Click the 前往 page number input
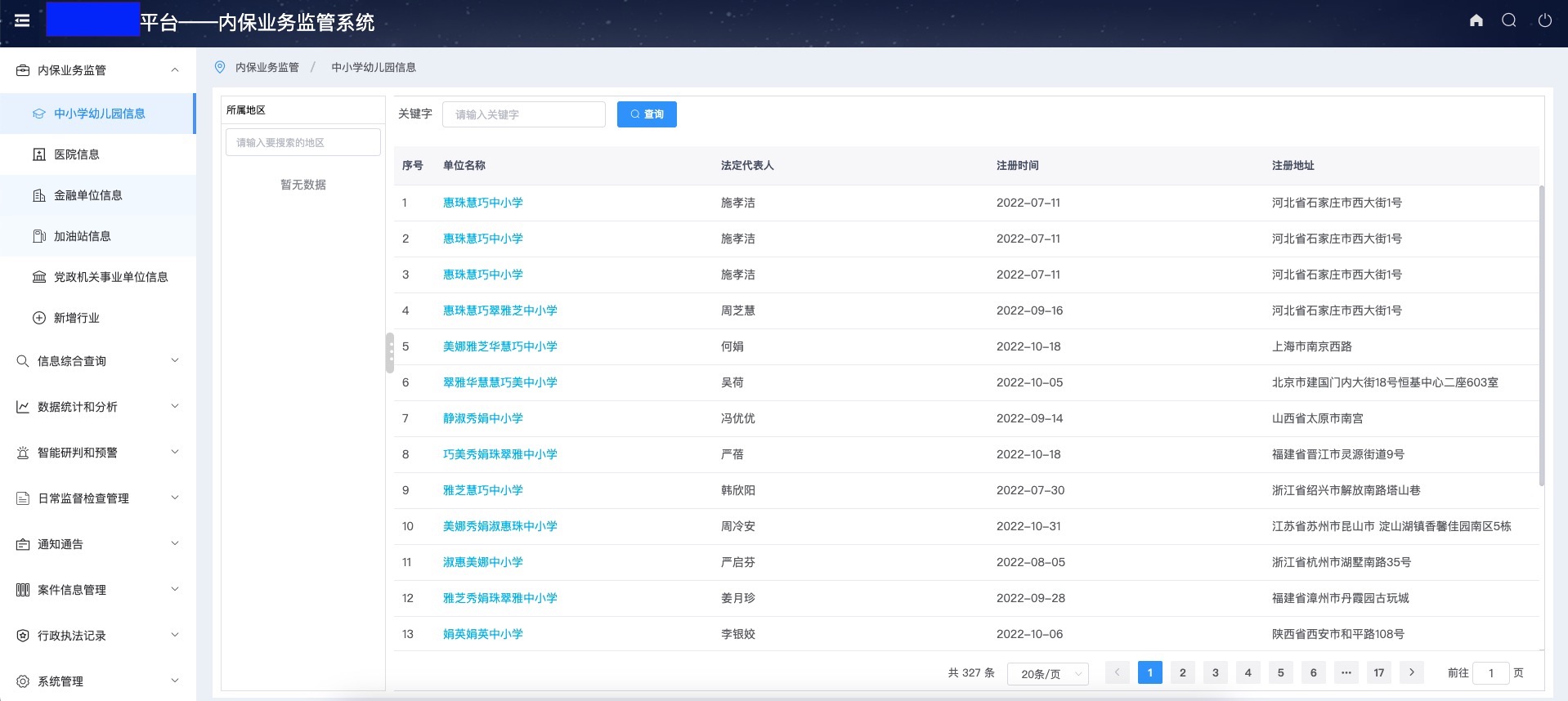 [1491, 673]
